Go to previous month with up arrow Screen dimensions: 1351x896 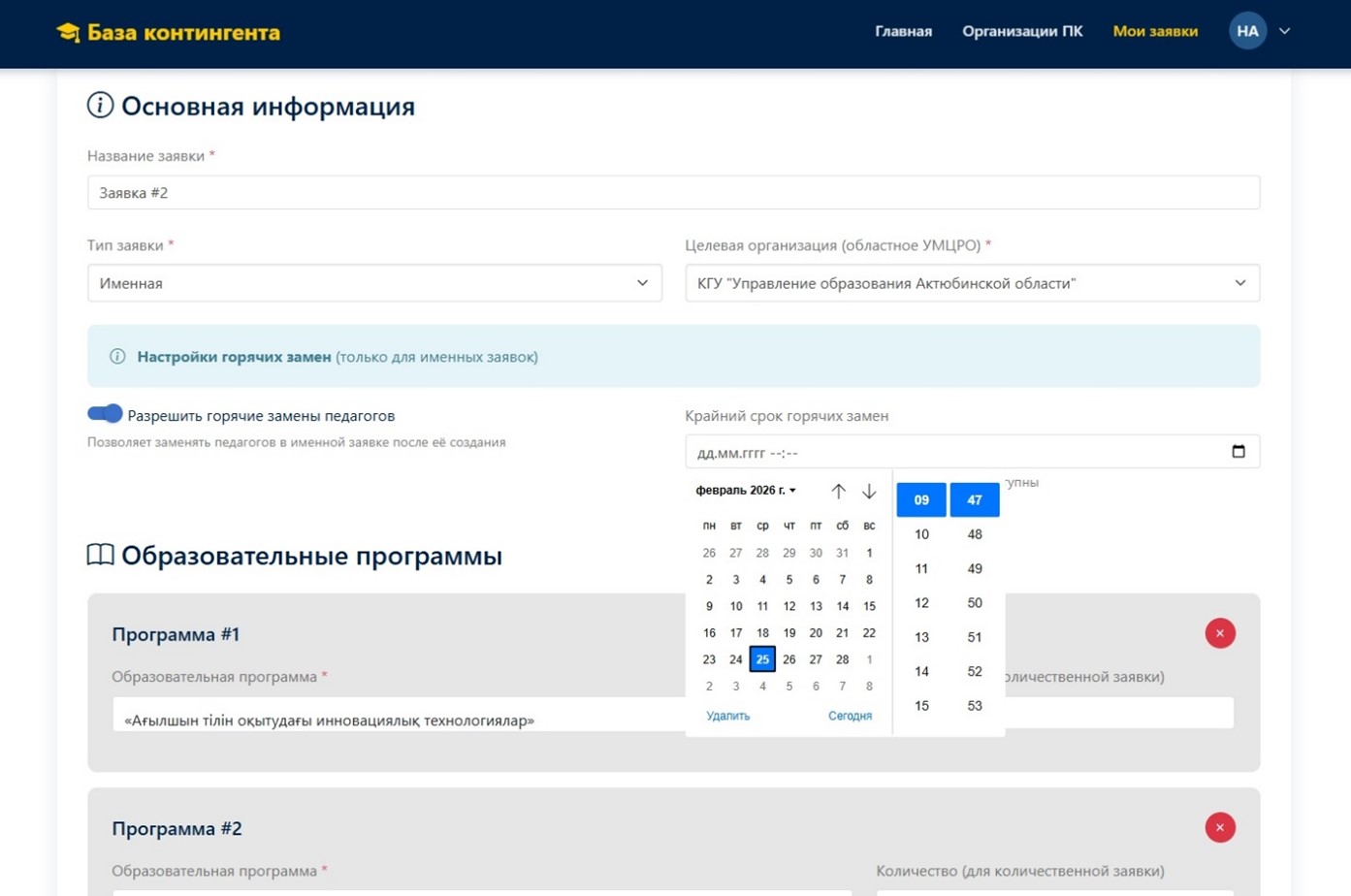click(838, 492)
